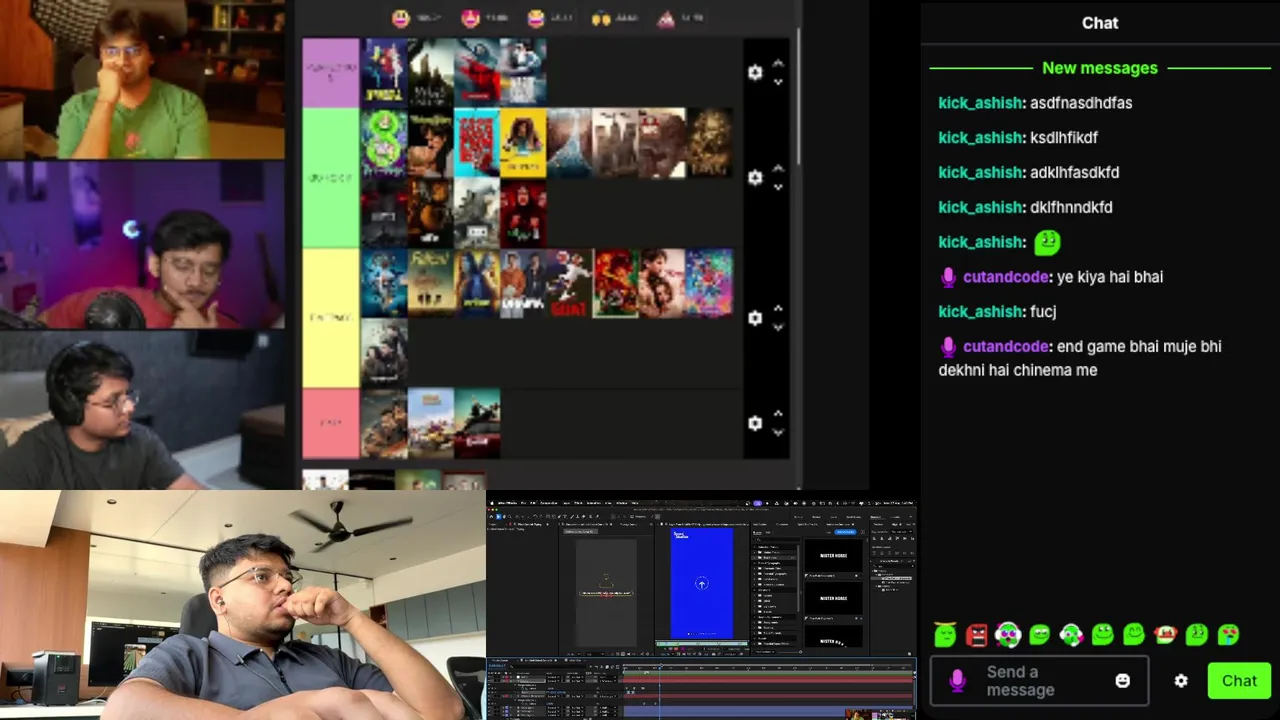
Task: Open settings gear for the purple tier row
Action: pyautogui.click(x=755, y=72)
